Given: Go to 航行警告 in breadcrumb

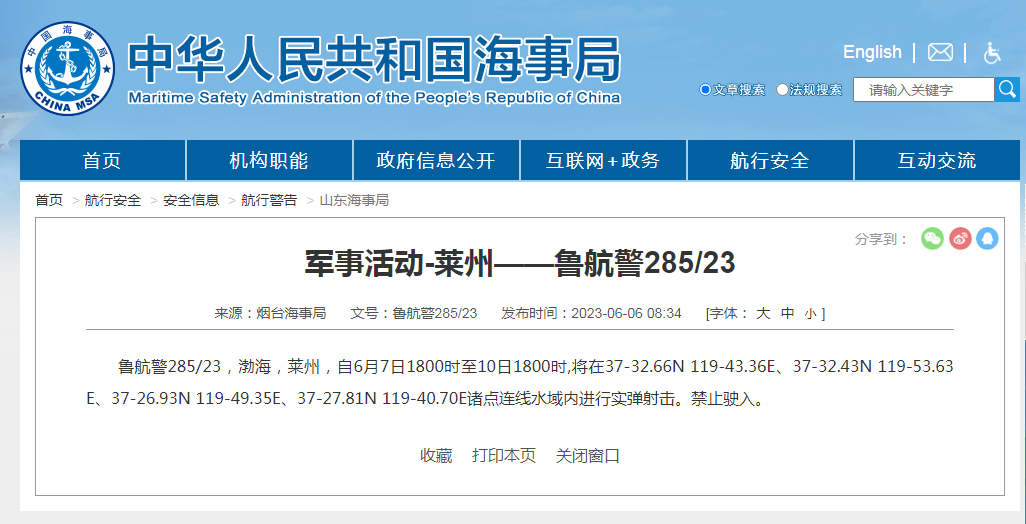Looking at the screenshot, I should [269, 201].
